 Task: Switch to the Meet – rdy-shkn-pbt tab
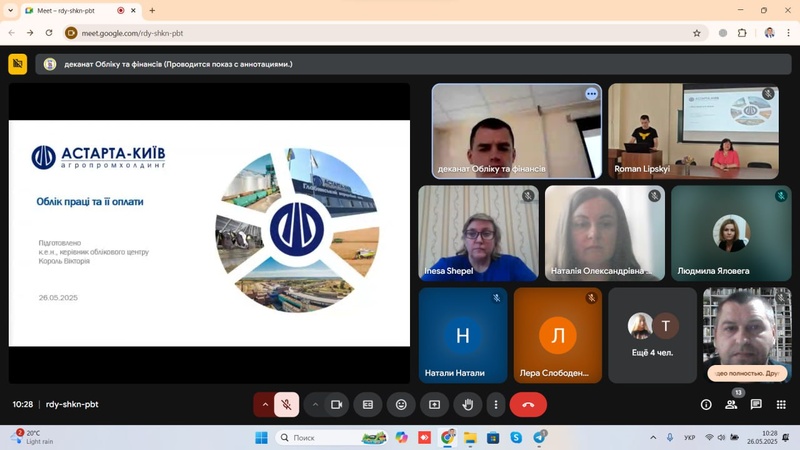pyautogui.click(x=82, y=11)
